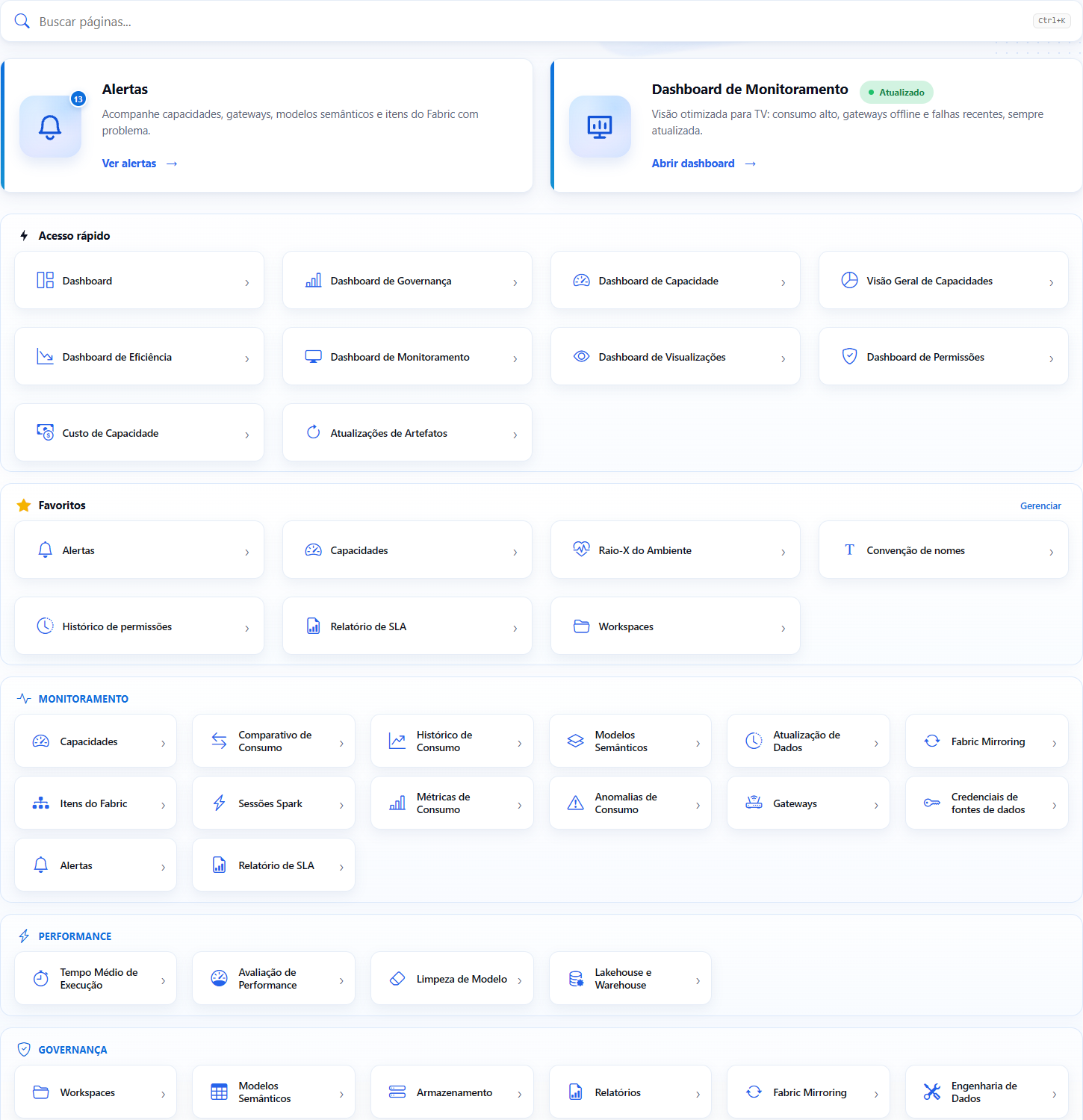Screen dimensions: 1083x1120
Task: Open Atualização de Dados card
Action: (809, 741)
